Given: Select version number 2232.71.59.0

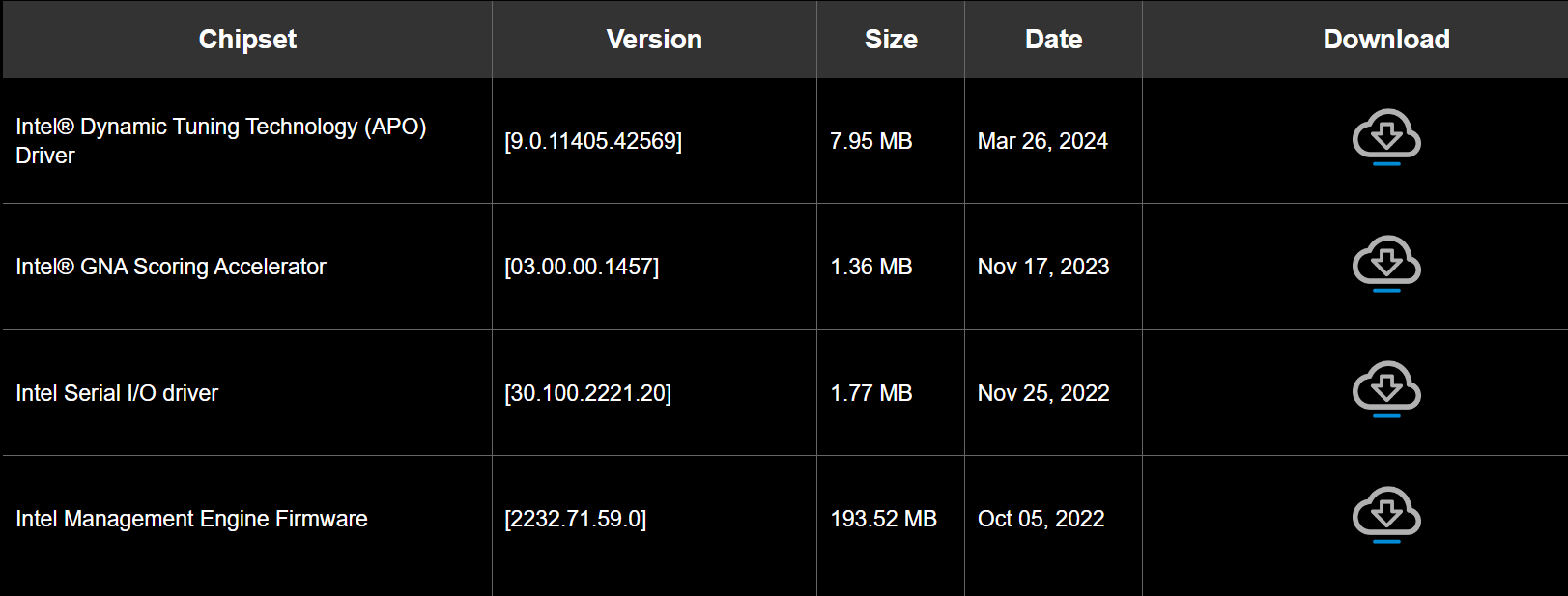Looking at the screenshot, I should [x=575, y=519].
